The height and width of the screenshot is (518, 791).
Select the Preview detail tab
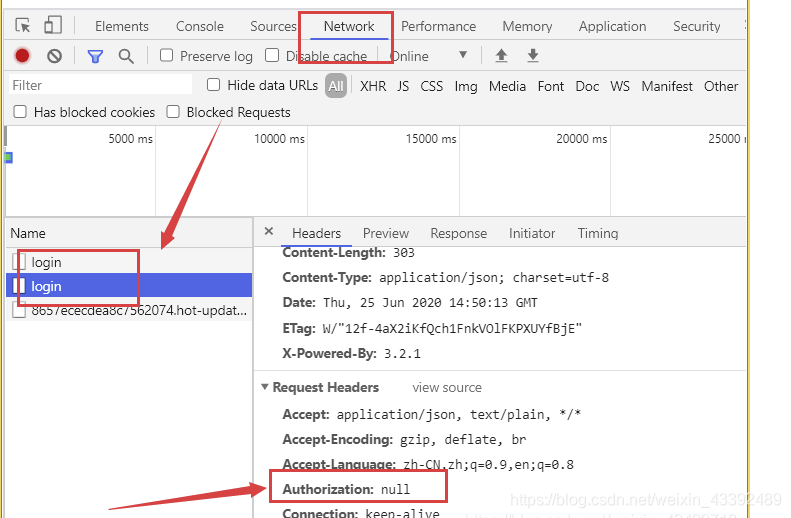[386, 233]
